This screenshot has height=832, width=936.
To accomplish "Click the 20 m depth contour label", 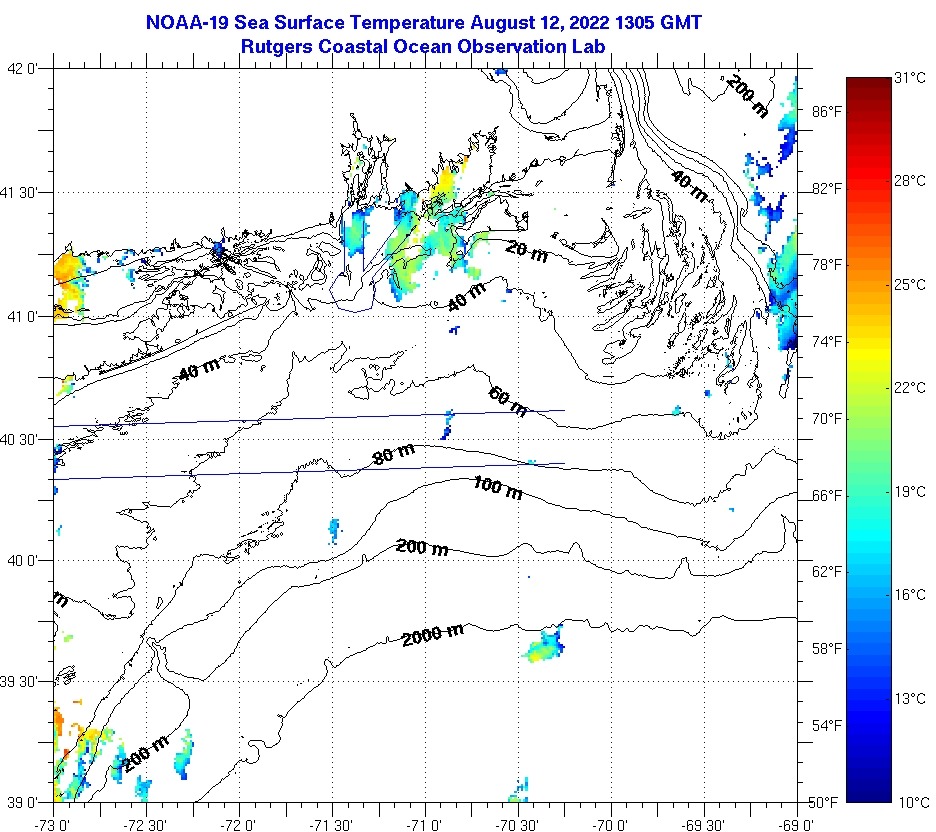I will click(x=526, y=251).
